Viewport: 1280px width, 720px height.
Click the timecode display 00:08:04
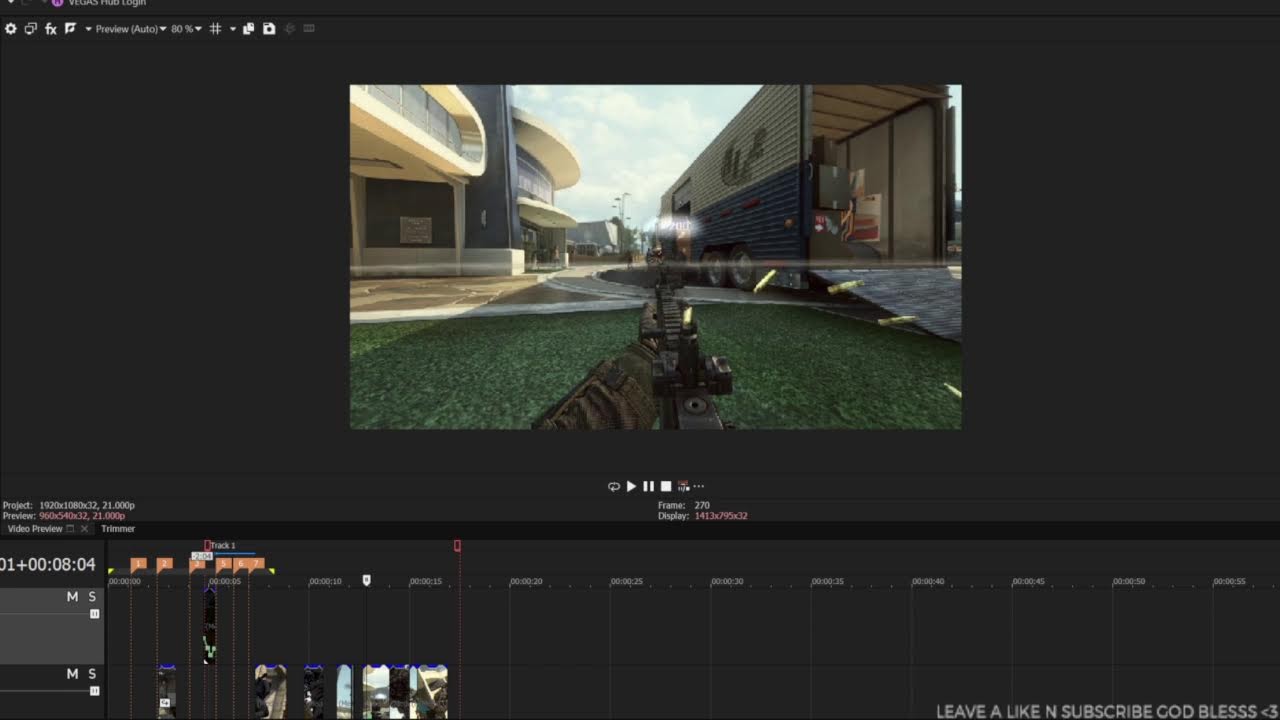[48, 565]
